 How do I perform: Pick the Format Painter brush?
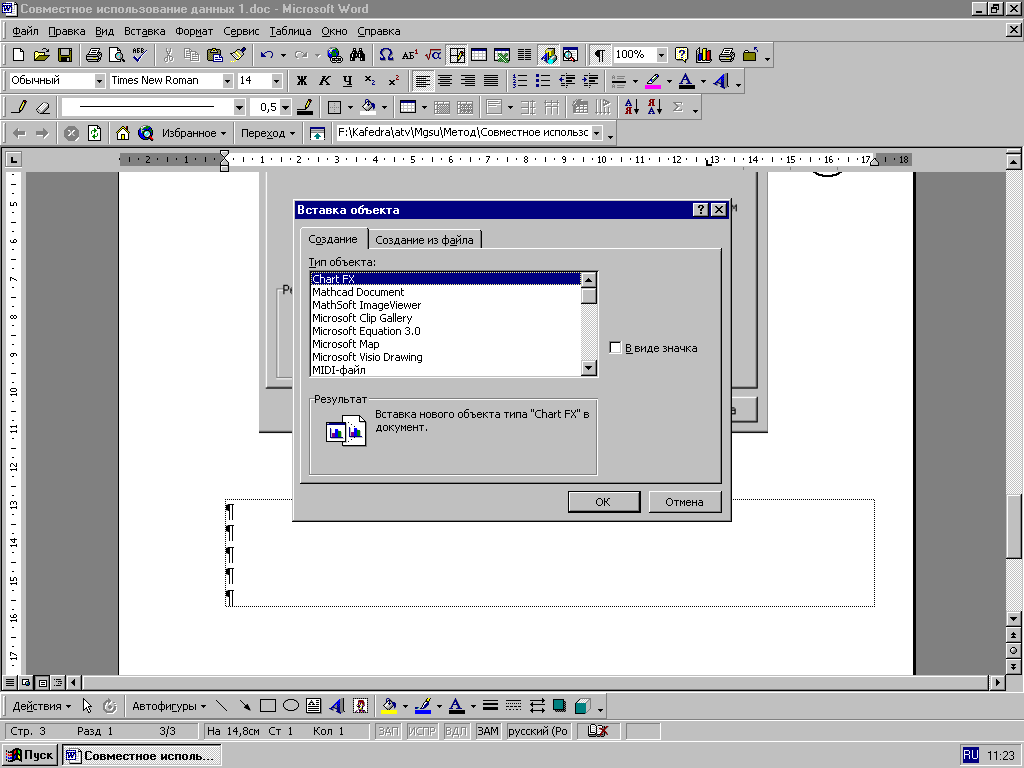(238, 55)
